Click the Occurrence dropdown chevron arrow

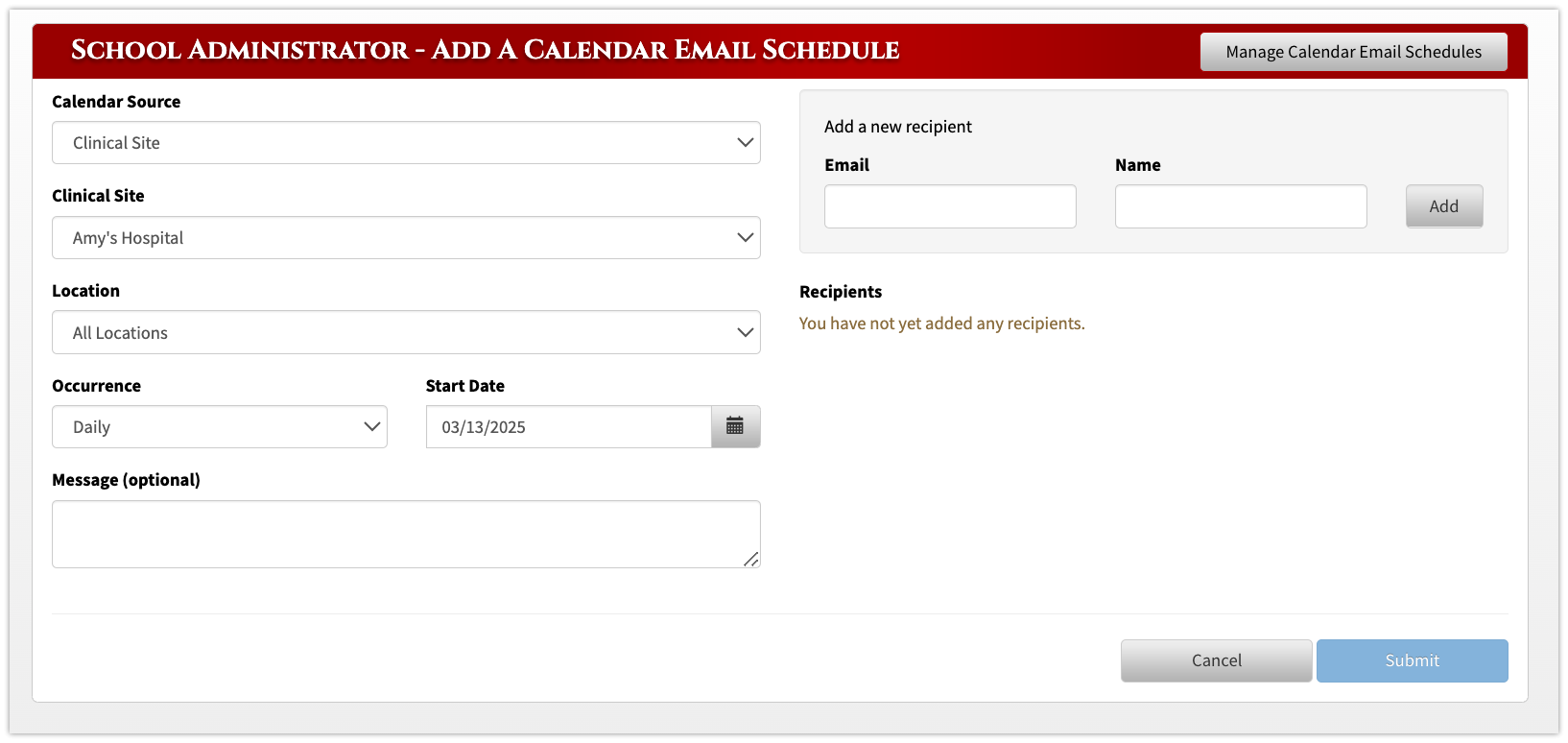pos(372,426)
